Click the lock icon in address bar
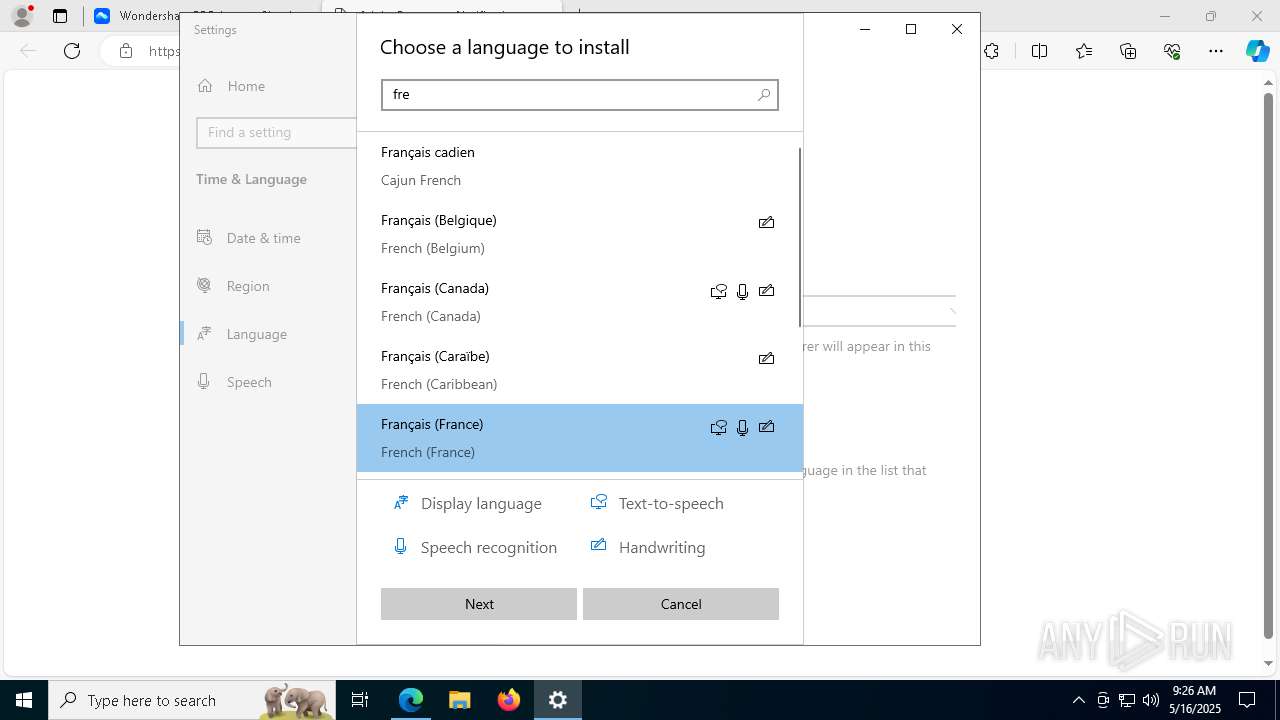The image size is (1280, 720). pyautogui.click(x=126, y=51)
